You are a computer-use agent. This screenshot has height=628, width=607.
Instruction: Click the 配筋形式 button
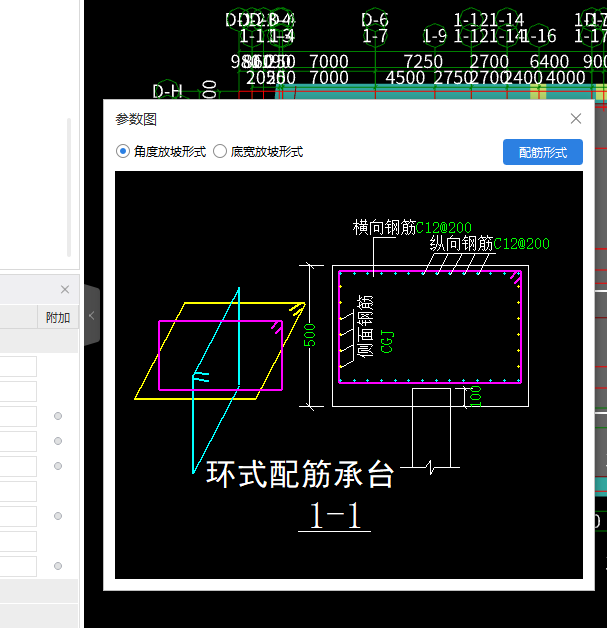[x=543, y=152]
